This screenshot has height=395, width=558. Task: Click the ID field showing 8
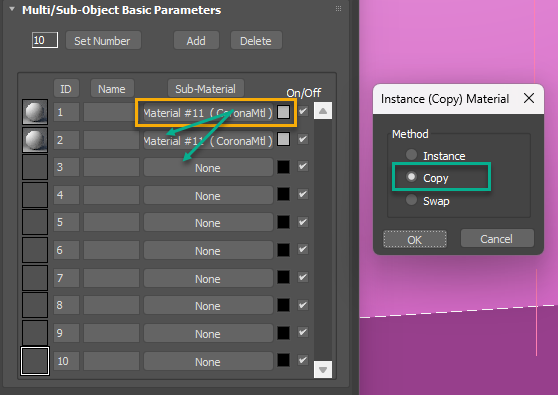(x=66, y=305)
